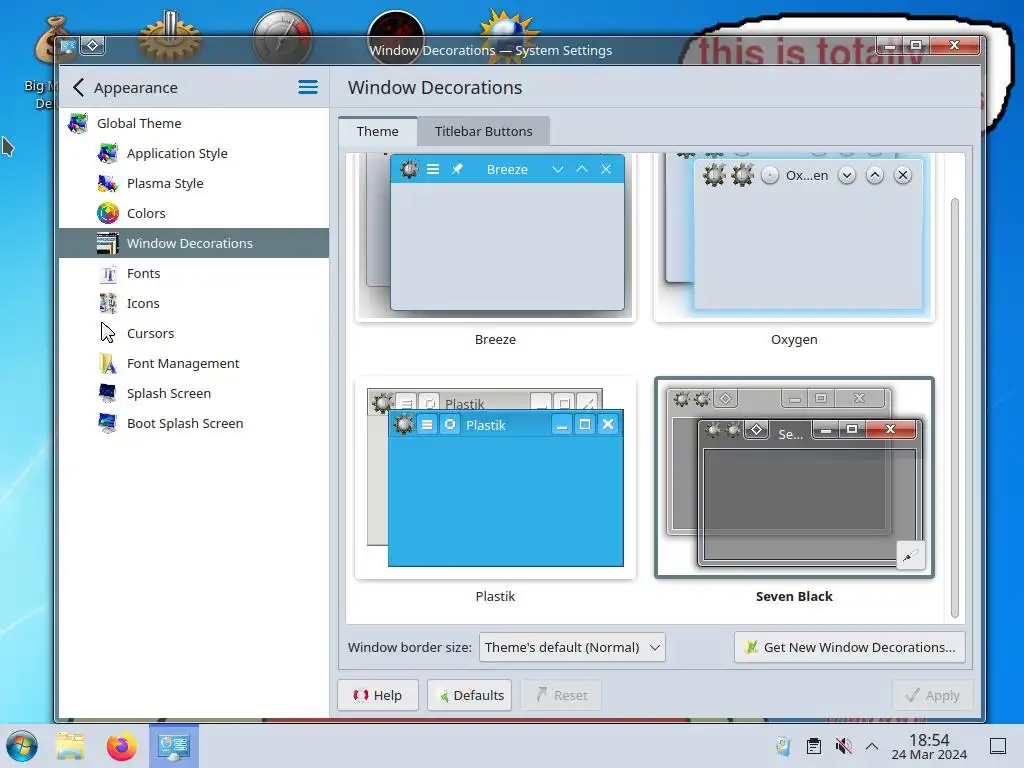Image resolution: width=1024 pixels, height=768 pixels.
Task: Click the Apply button
Action: point(933,696)
